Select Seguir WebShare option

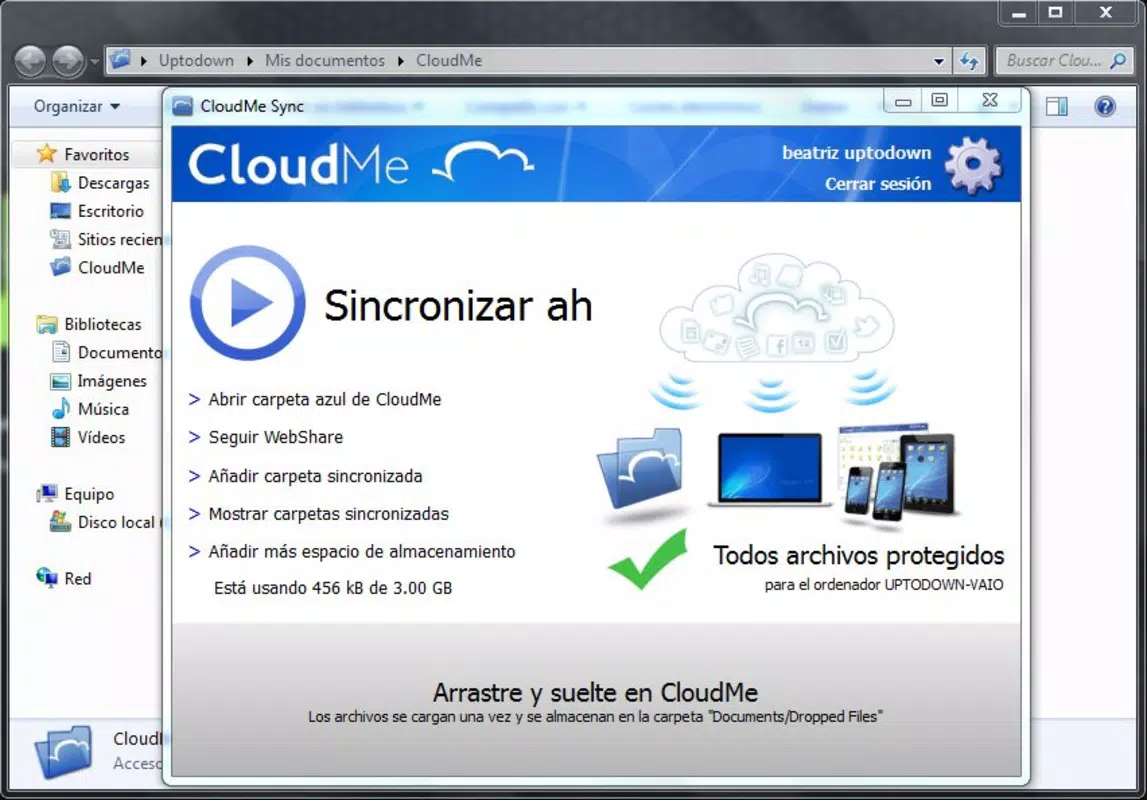[276, 437]
